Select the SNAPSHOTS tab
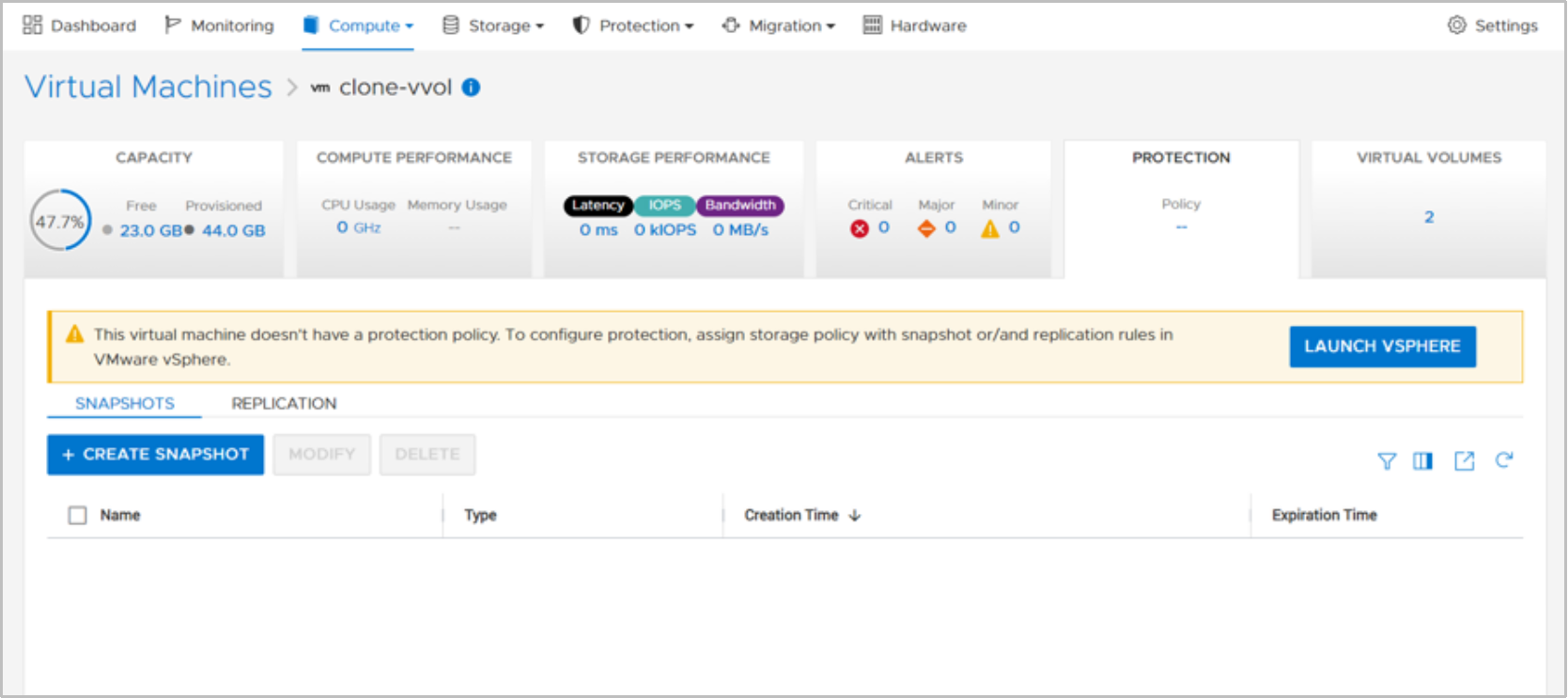This screenshot has width=1568, height=698. pyautogui.click(x=125, y=403)
